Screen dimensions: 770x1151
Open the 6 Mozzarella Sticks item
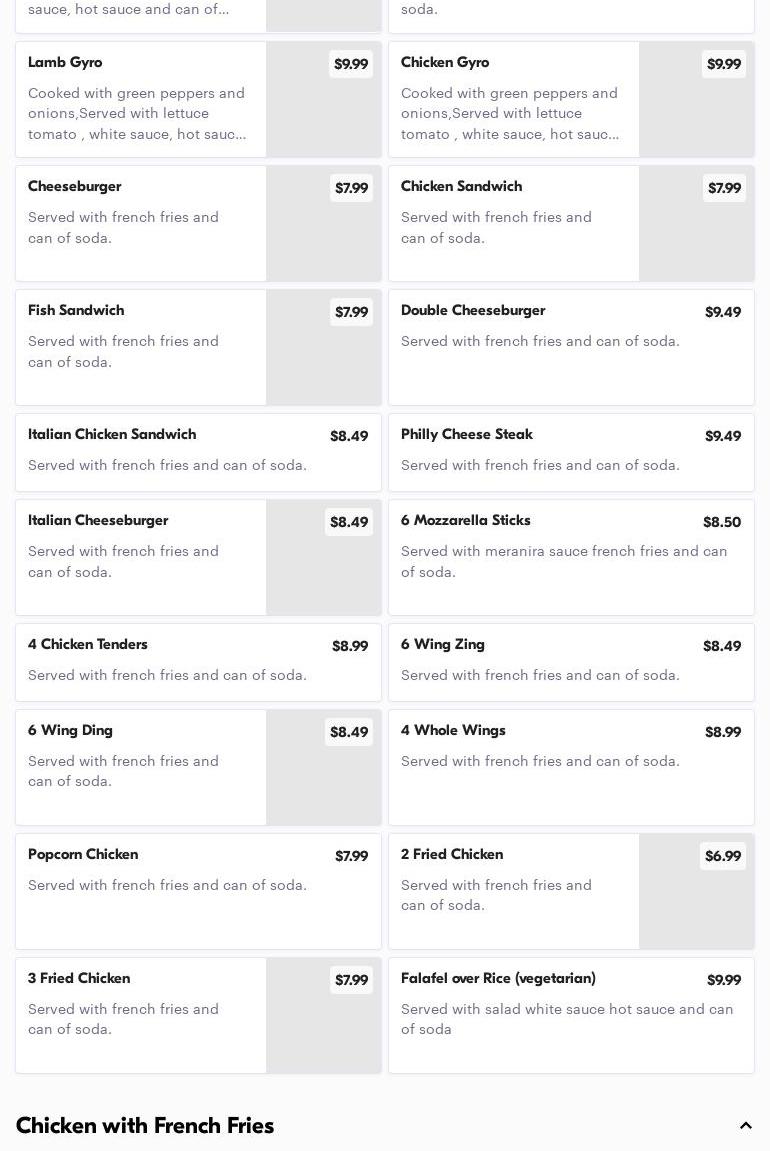(x=571, y=557)
